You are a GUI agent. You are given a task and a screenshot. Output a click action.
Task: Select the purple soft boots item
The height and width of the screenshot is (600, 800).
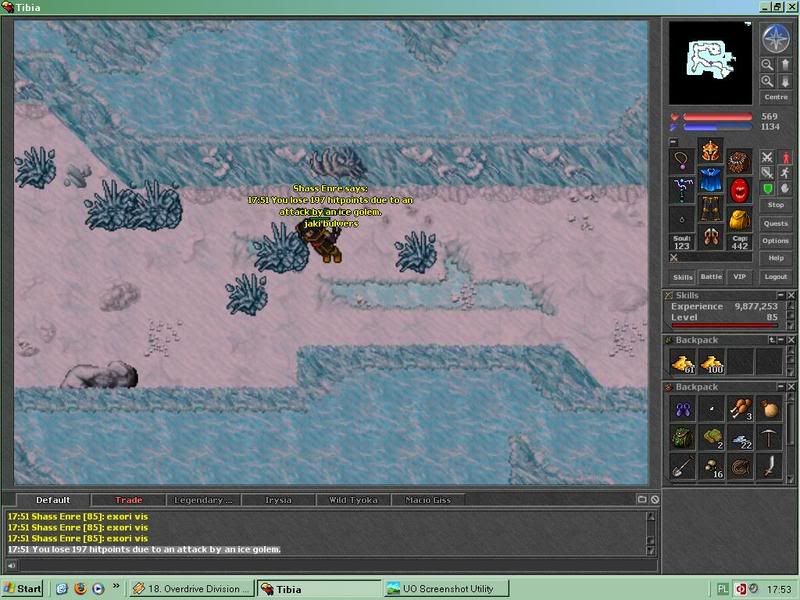click(x=682, y=409)
